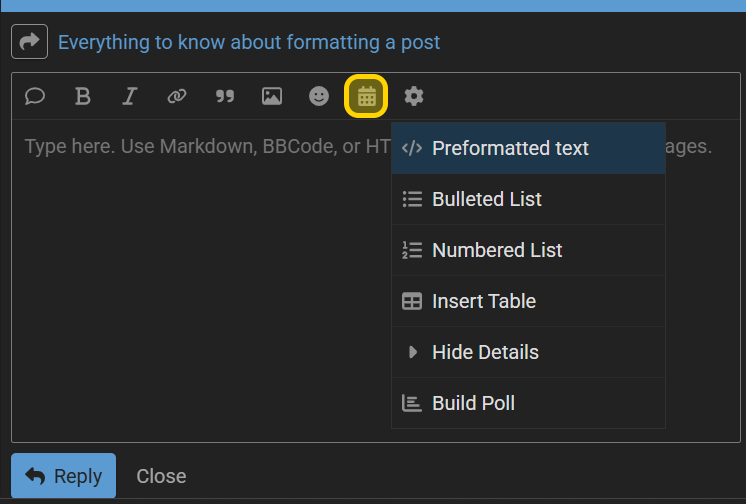Select Preformatted text from menu
746x504 pixels.
click(528, 148)
